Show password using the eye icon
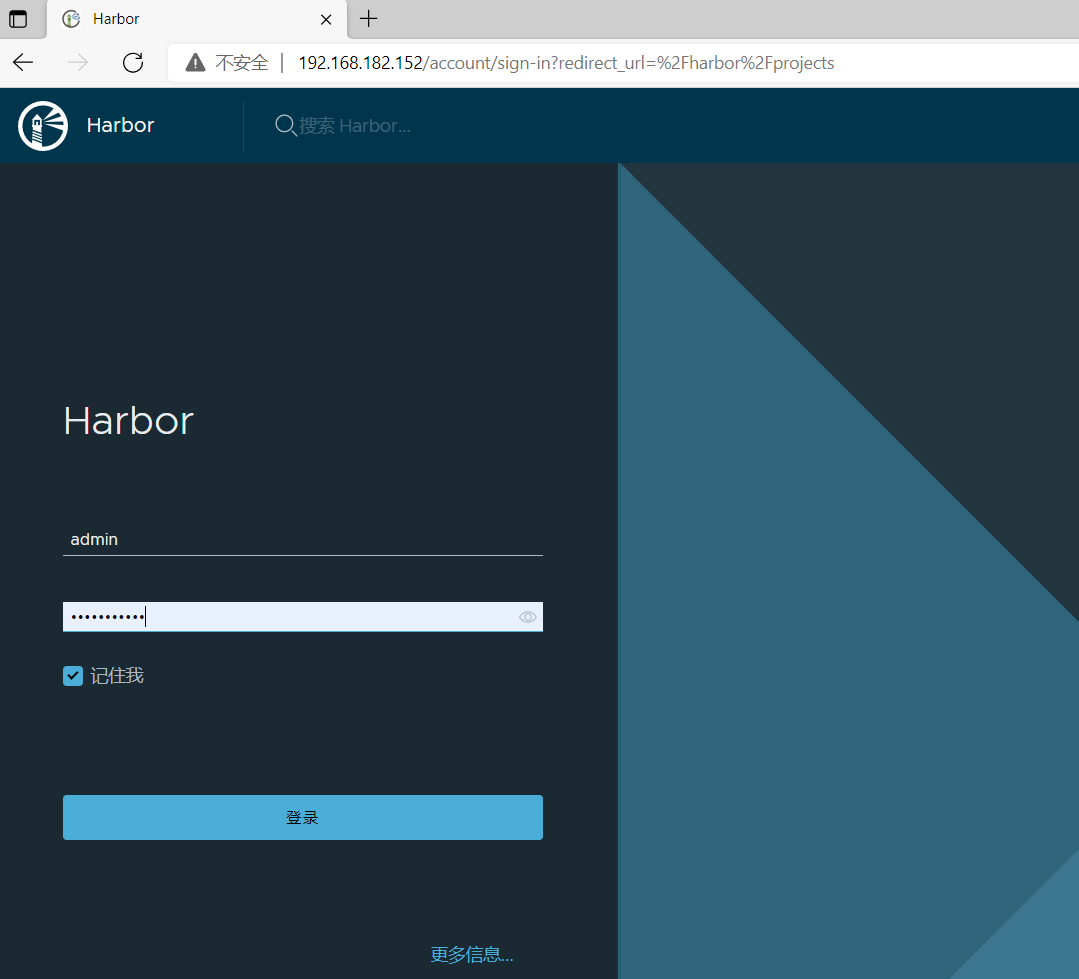 point(528,617)
